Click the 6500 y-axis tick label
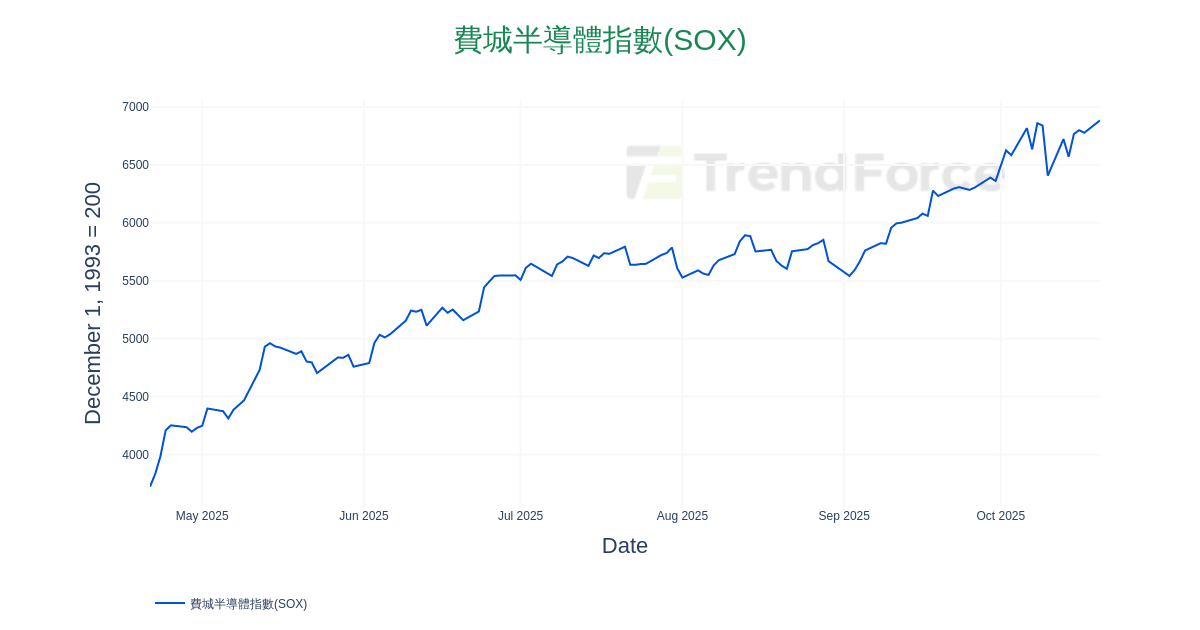Viewport: 1200px width, 630px height. click(x=135, y=165)
